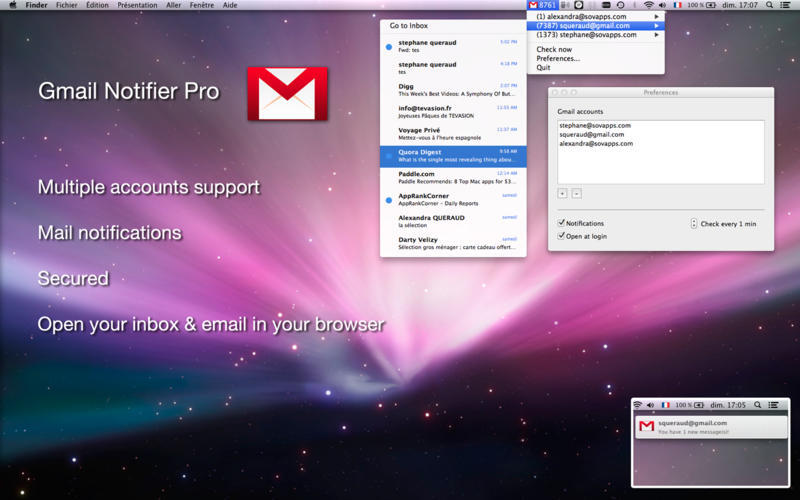This screenshot has height=500, width=800.
Task: Click the rounded square icon right of the 8761 counter
Action: (x=579, y=5)
